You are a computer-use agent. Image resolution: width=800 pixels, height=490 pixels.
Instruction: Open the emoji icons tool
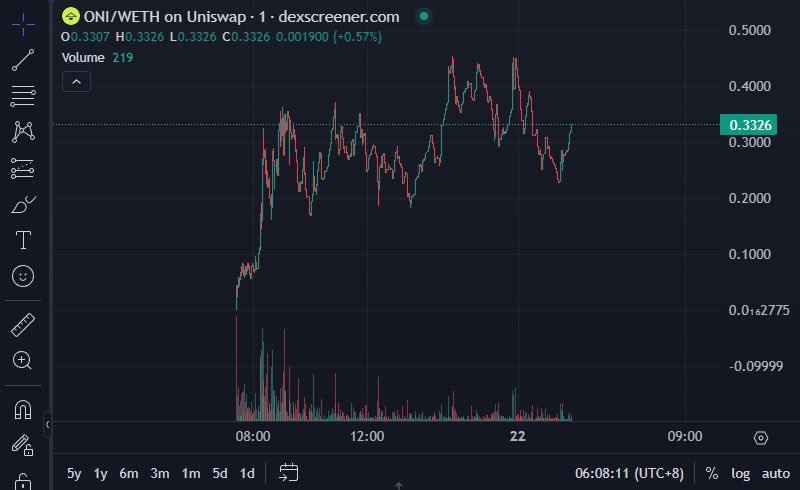pyautogui.click(x=23, y=276)
